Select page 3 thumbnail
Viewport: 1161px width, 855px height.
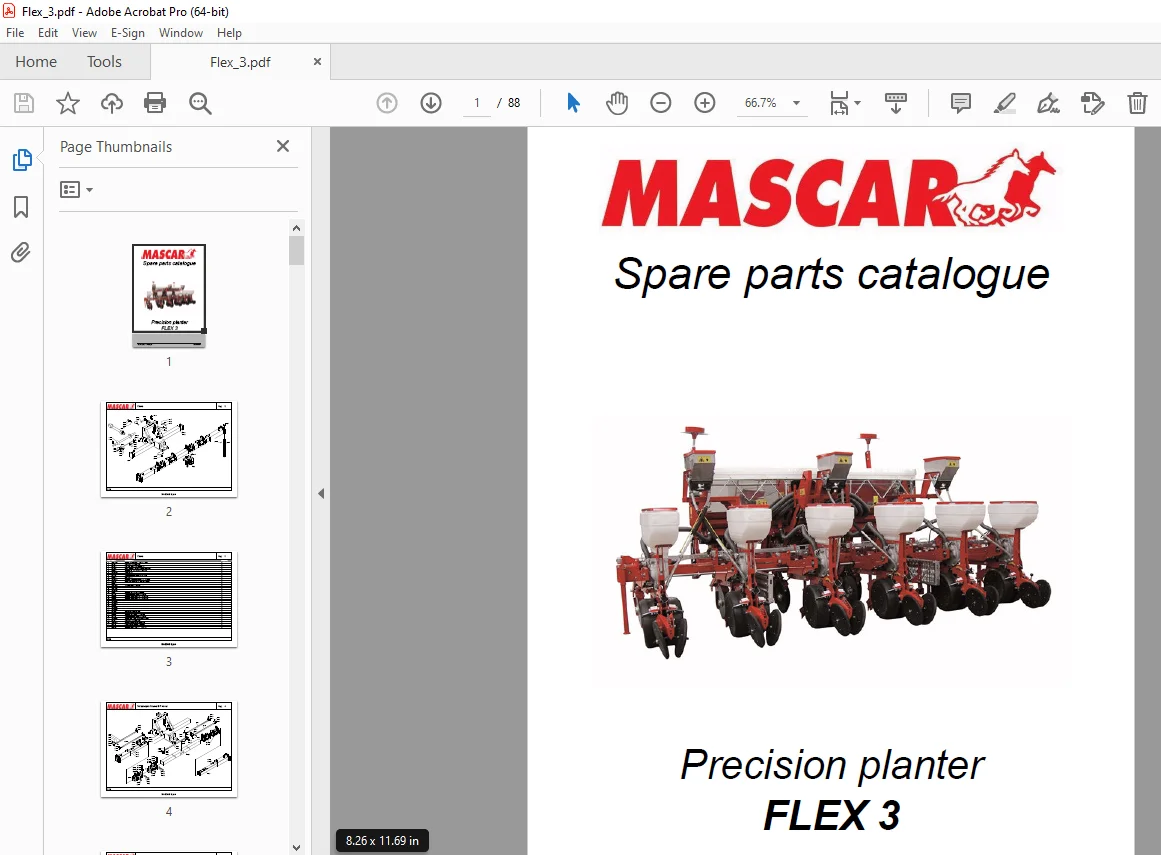coord(169,600)
